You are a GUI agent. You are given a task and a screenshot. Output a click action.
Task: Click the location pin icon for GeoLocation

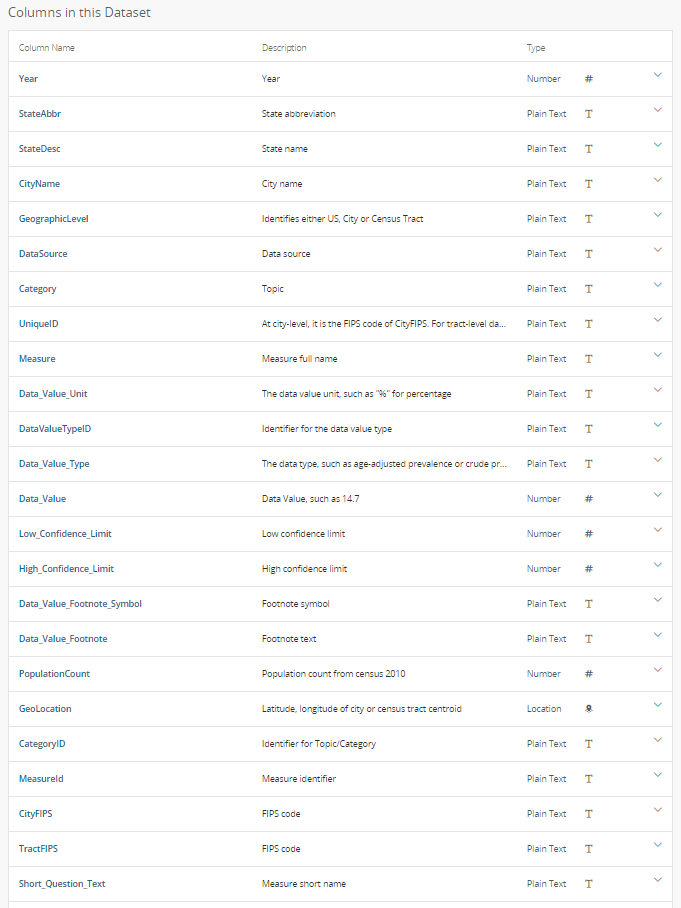tap(589, 709)
